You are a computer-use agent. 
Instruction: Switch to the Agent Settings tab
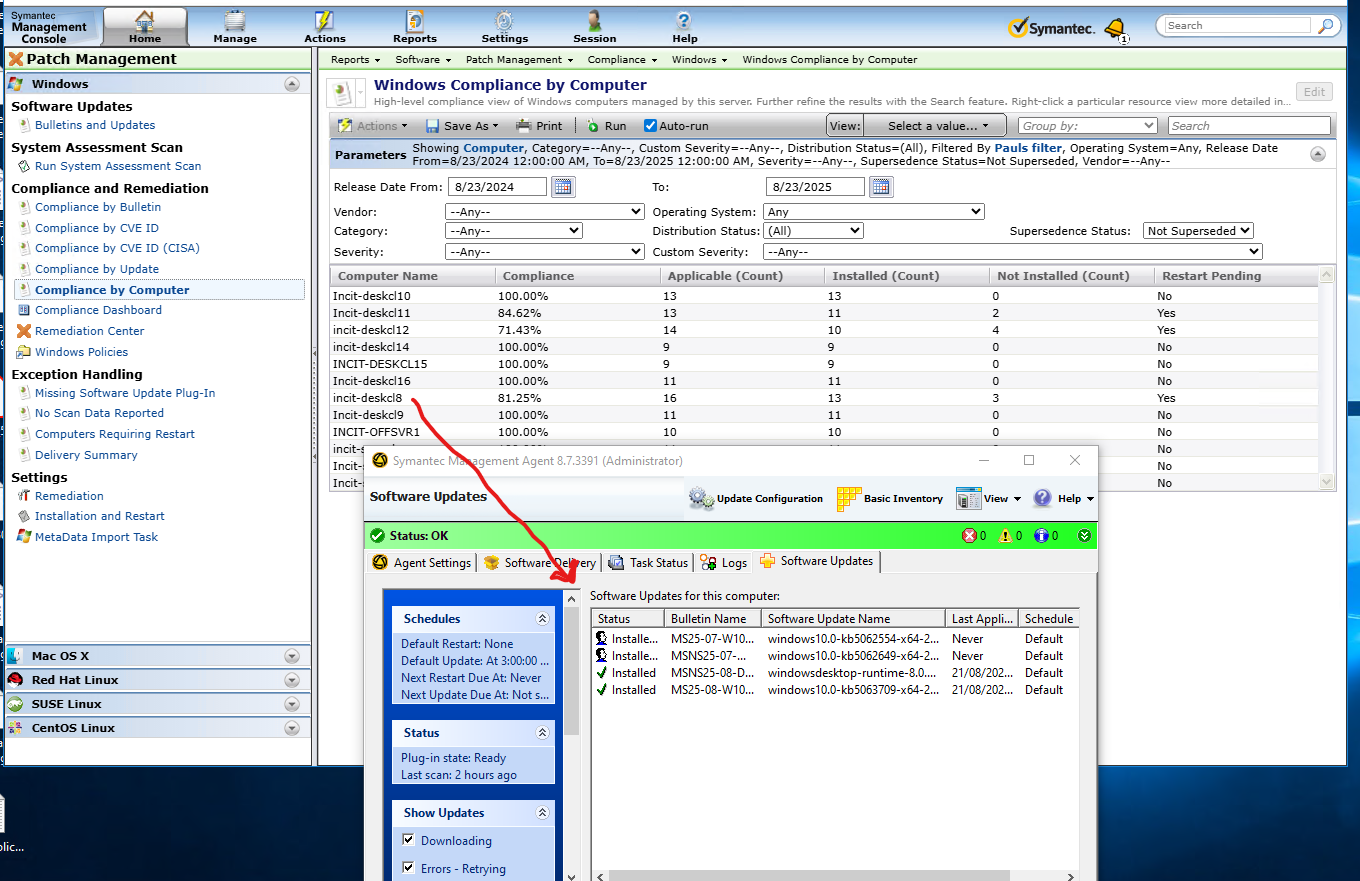pyautogui.click(x=422, y=562)
